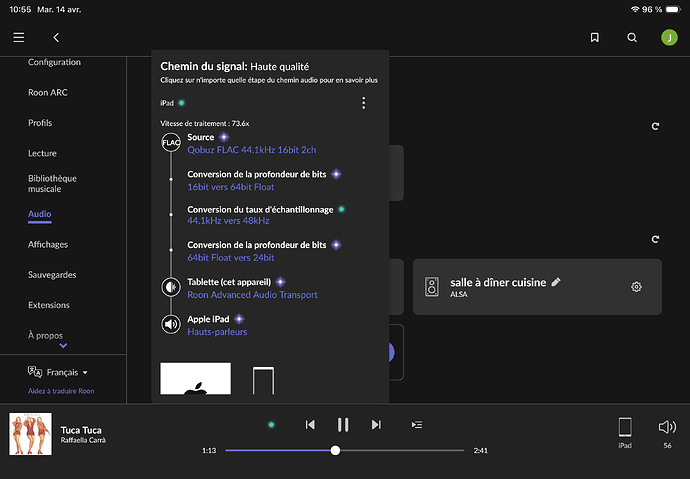
Task: Click green dot beside sample rate conversion
Action: tap(341, 209)
